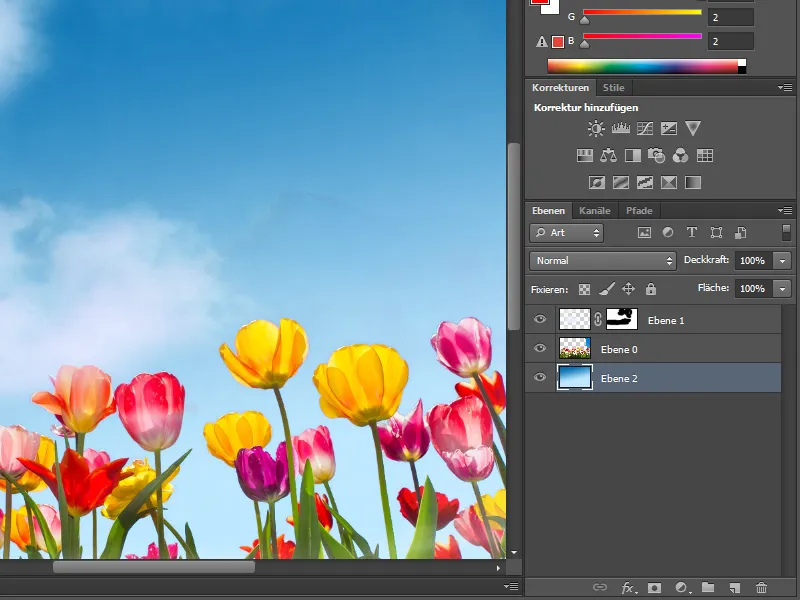Add a layer mask

pyautogui.click(x=654, y=588)
